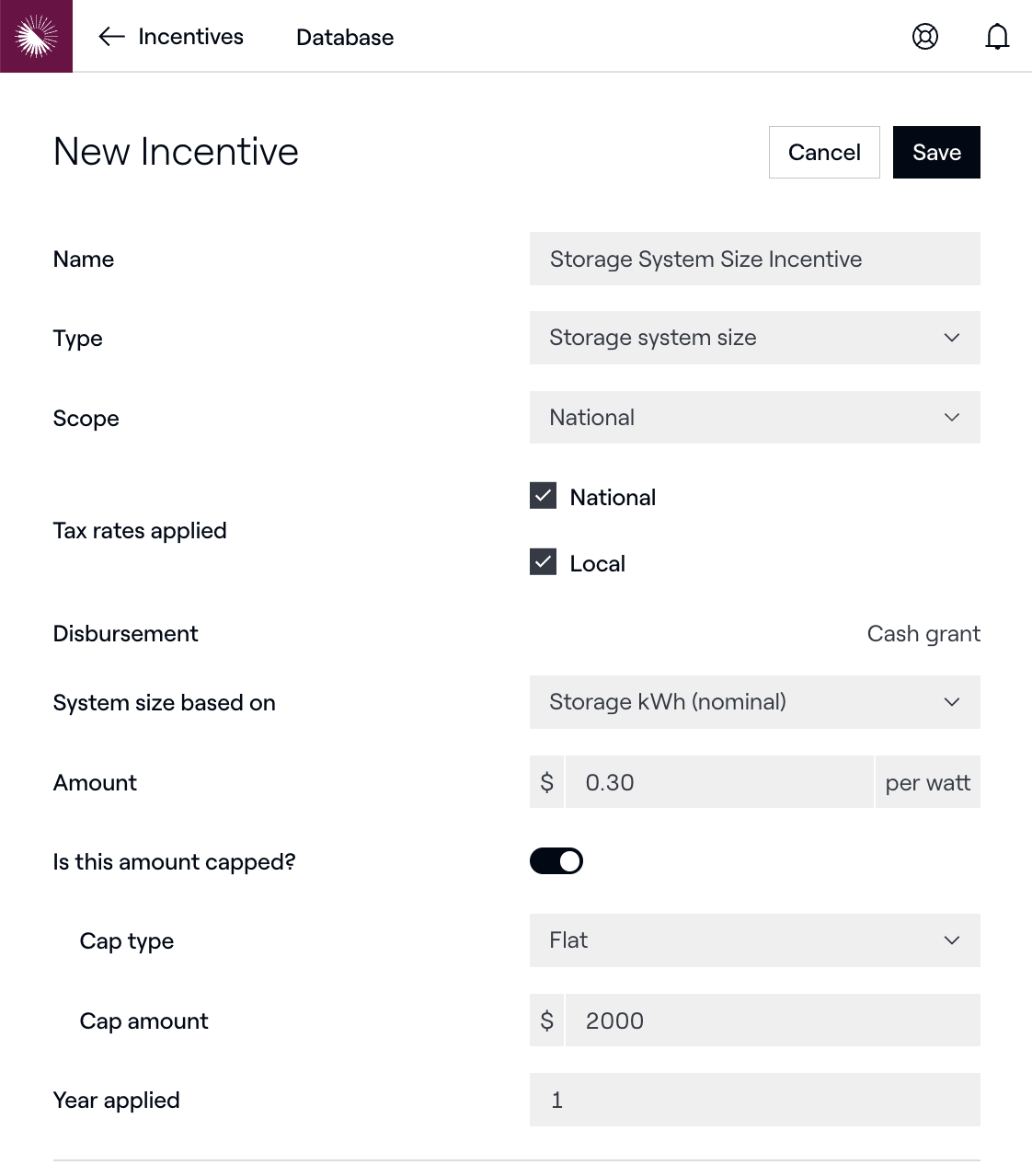Screen dimensions: 1032x1176
Task: Uncheck the National tax rate checkbox
Action: (x=544, y=496)
